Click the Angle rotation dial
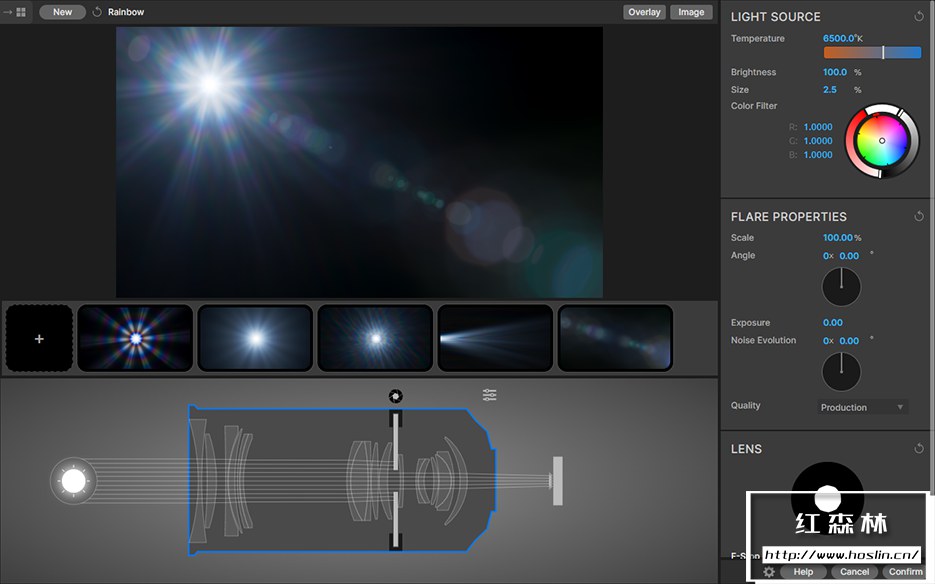Image resolution: width=935 pixels, height=584 pixels. click(841, 287)
